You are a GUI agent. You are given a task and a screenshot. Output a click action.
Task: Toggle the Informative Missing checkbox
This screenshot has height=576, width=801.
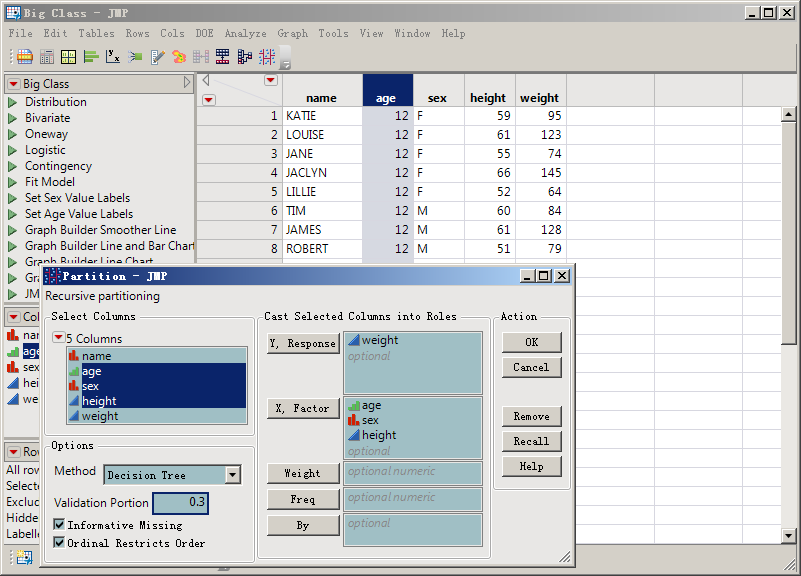coord(59,525)
